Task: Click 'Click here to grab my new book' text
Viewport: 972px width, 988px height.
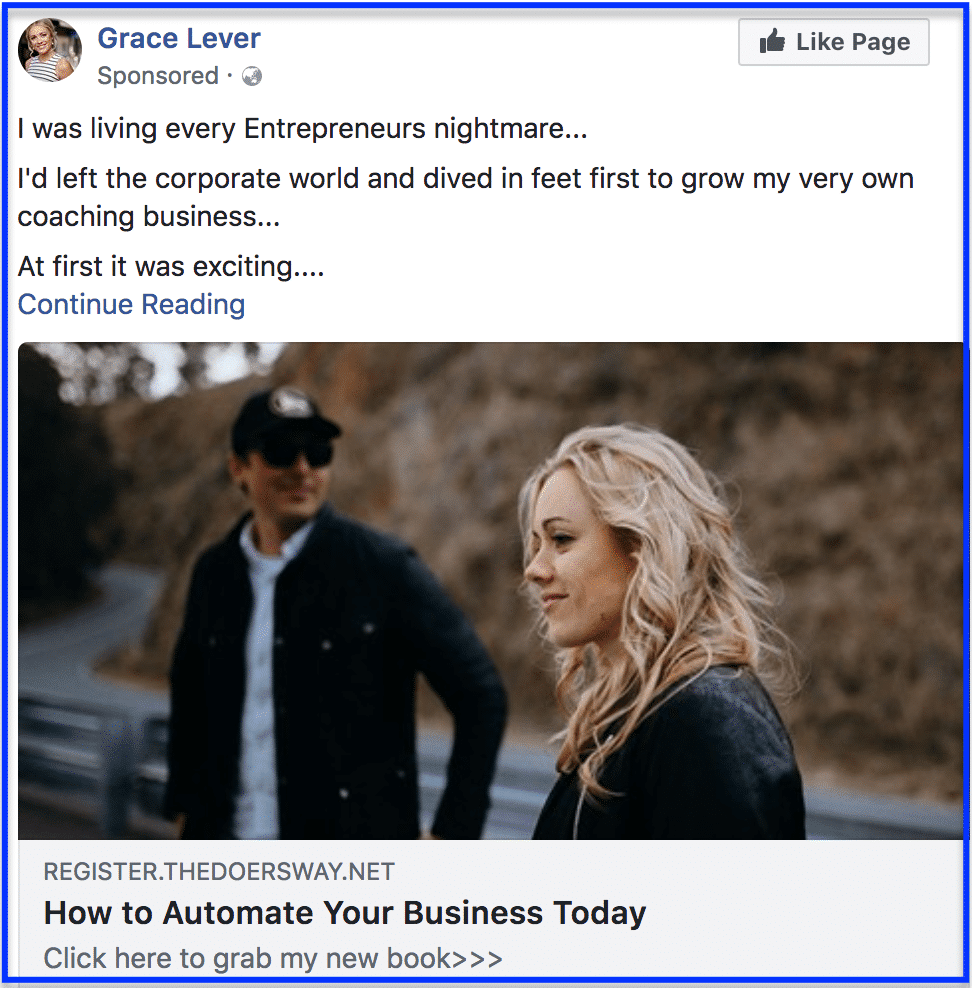Action: 247,959
